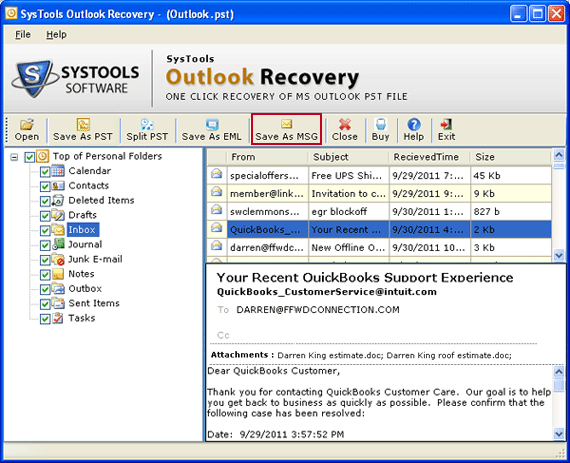570x463 pixels.
Task: Sort emails by RecievedTime column
Action: (x=430, y=157)
